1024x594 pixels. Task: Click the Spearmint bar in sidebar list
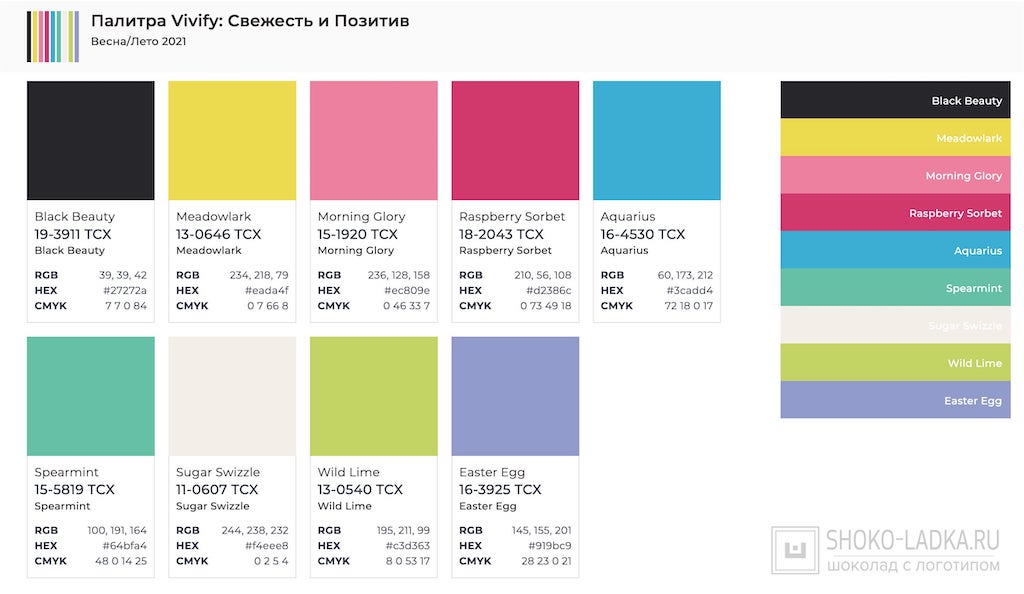(895, 288)
